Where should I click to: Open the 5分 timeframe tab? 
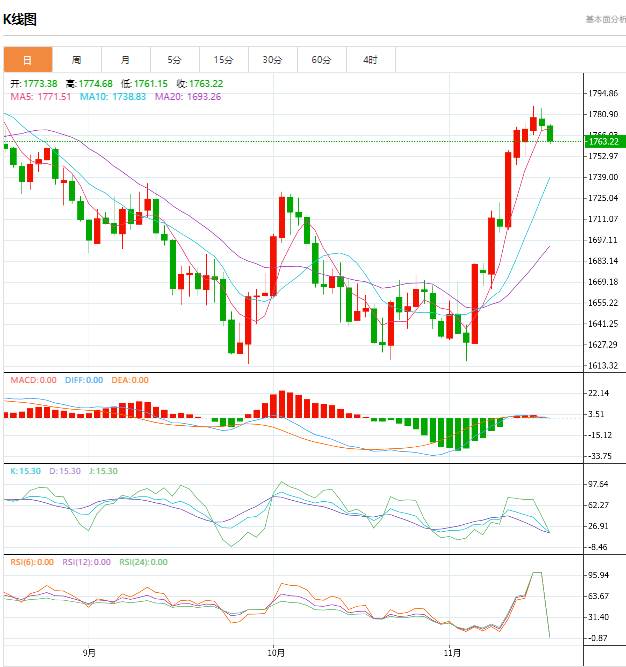click(174, 60)
